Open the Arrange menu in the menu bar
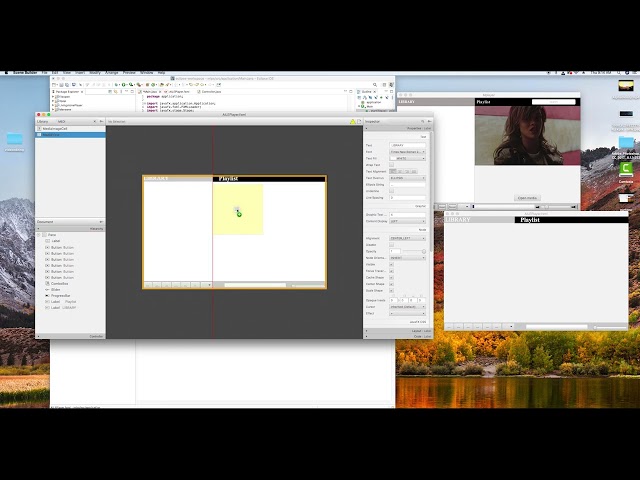This screenshot has width=640, height=480. [112, 73]
